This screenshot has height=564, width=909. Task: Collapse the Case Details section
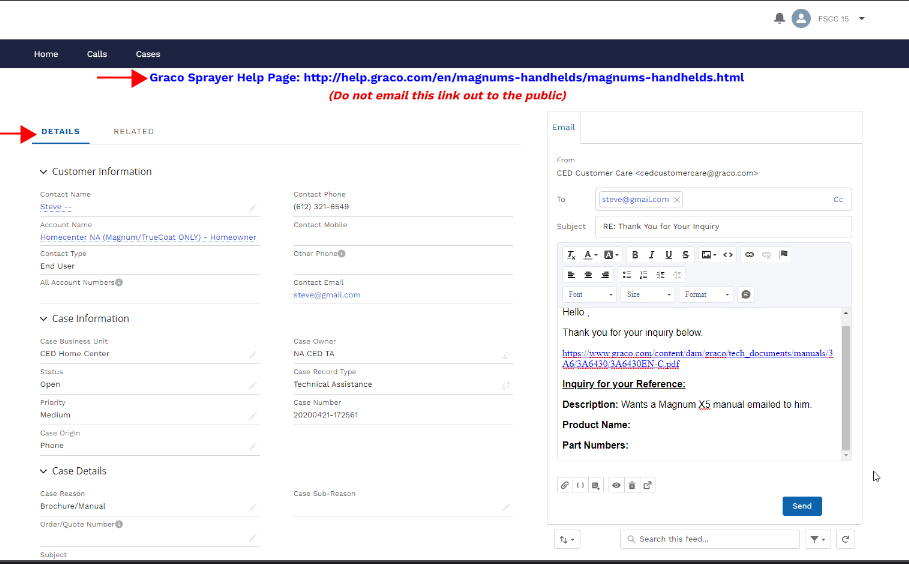(x=43, y=471)
